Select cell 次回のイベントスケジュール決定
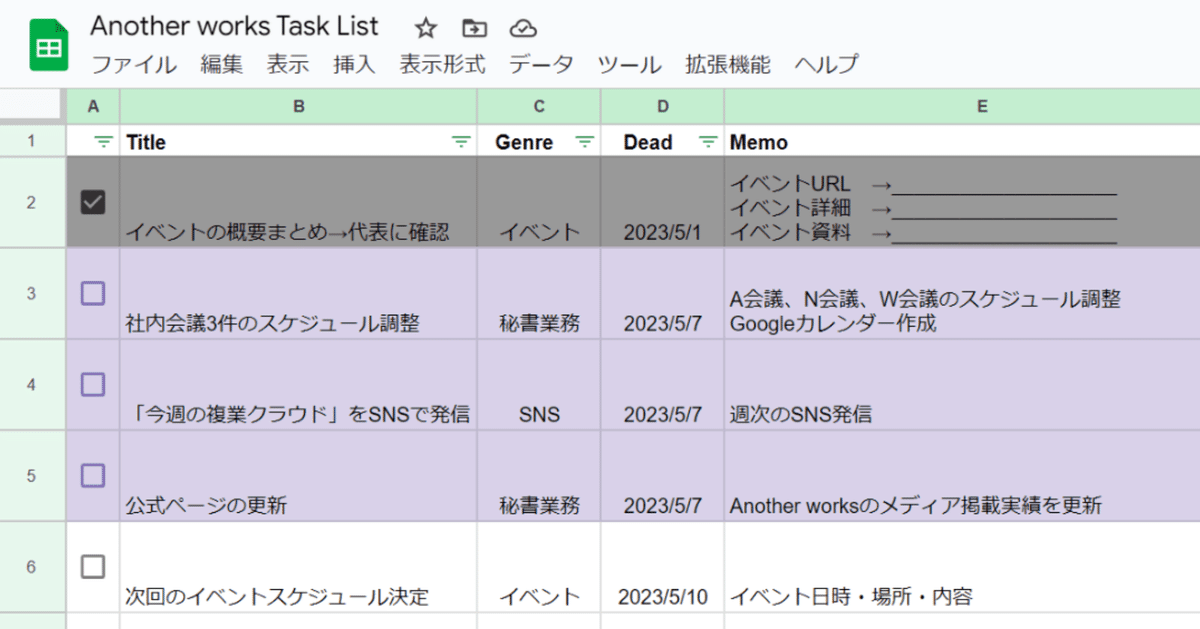The image size is (1200, 629). coord(298,567)
